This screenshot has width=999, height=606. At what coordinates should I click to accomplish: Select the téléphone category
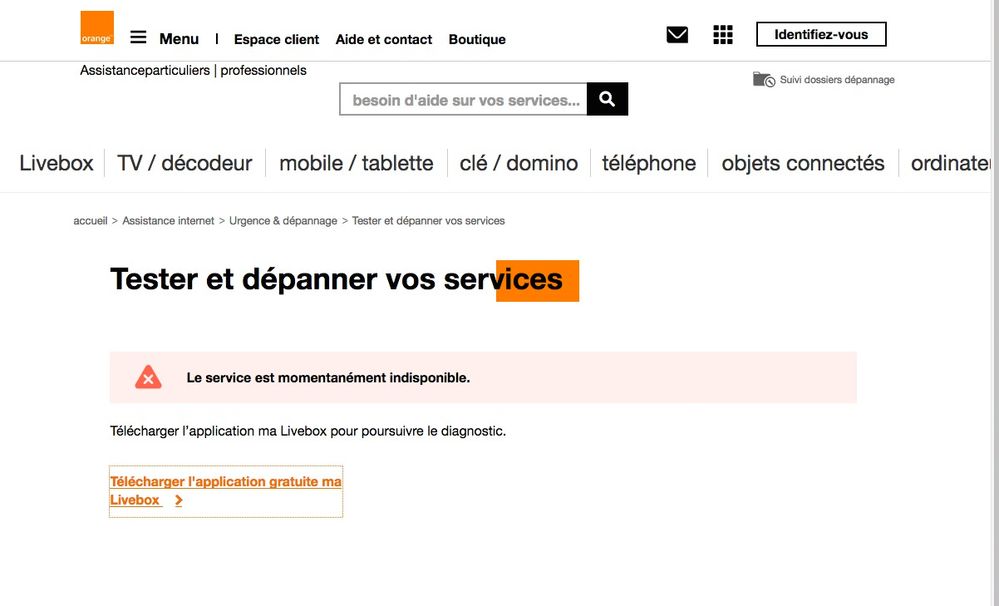click(649, 163)
